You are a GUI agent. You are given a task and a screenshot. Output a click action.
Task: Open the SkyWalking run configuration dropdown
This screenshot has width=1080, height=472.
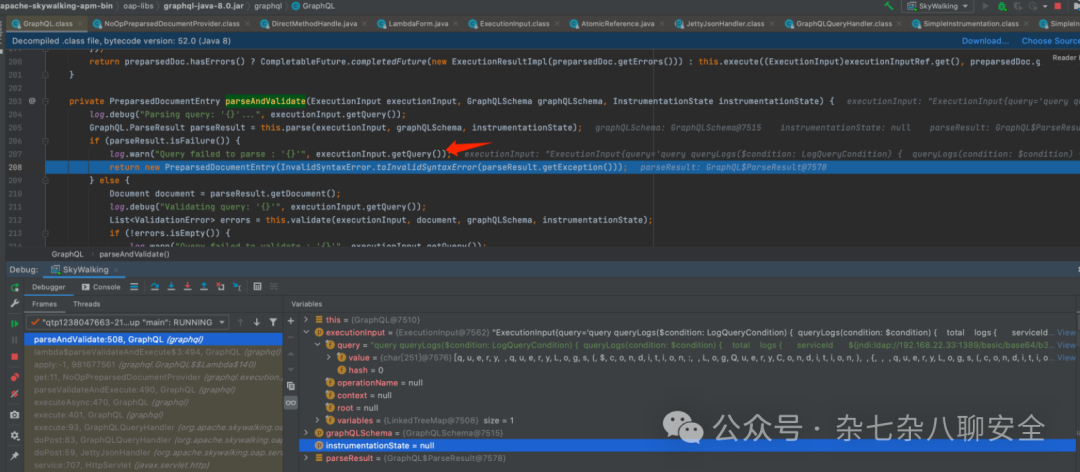click(x=938, y=6)
